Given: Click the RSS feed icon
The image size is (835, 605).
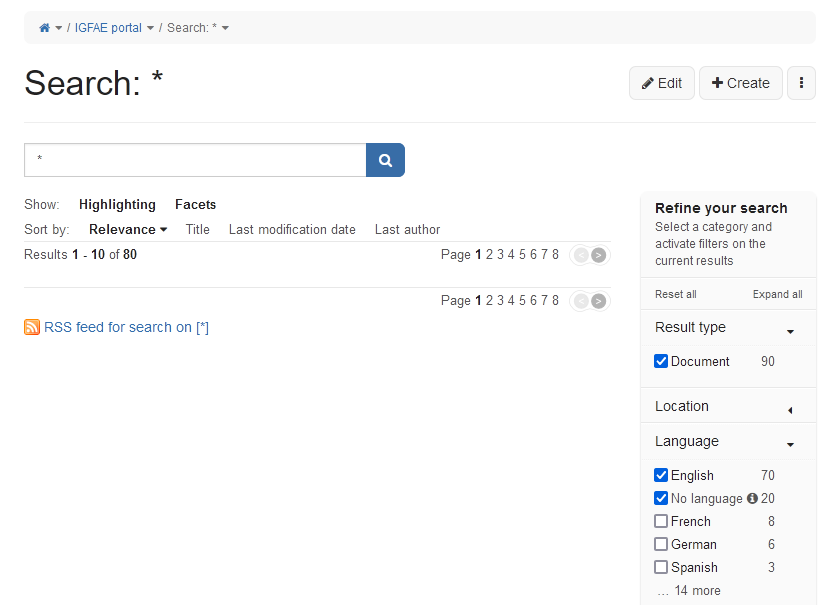Looking at the screenshot, I should click(32, 327).
